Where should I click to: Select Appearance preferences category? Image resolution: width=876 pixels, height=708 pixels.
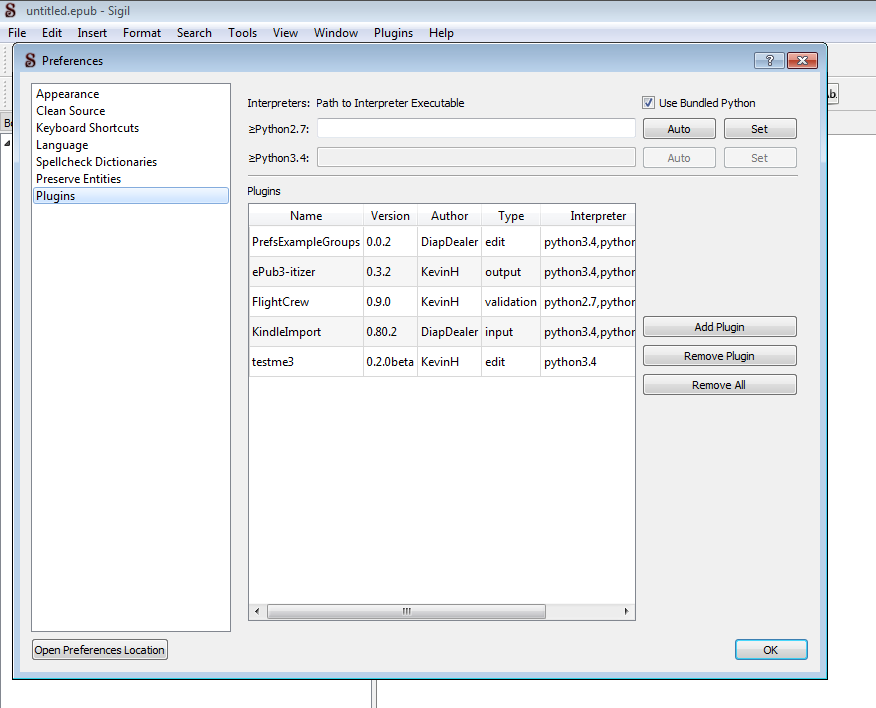point(131,94)
